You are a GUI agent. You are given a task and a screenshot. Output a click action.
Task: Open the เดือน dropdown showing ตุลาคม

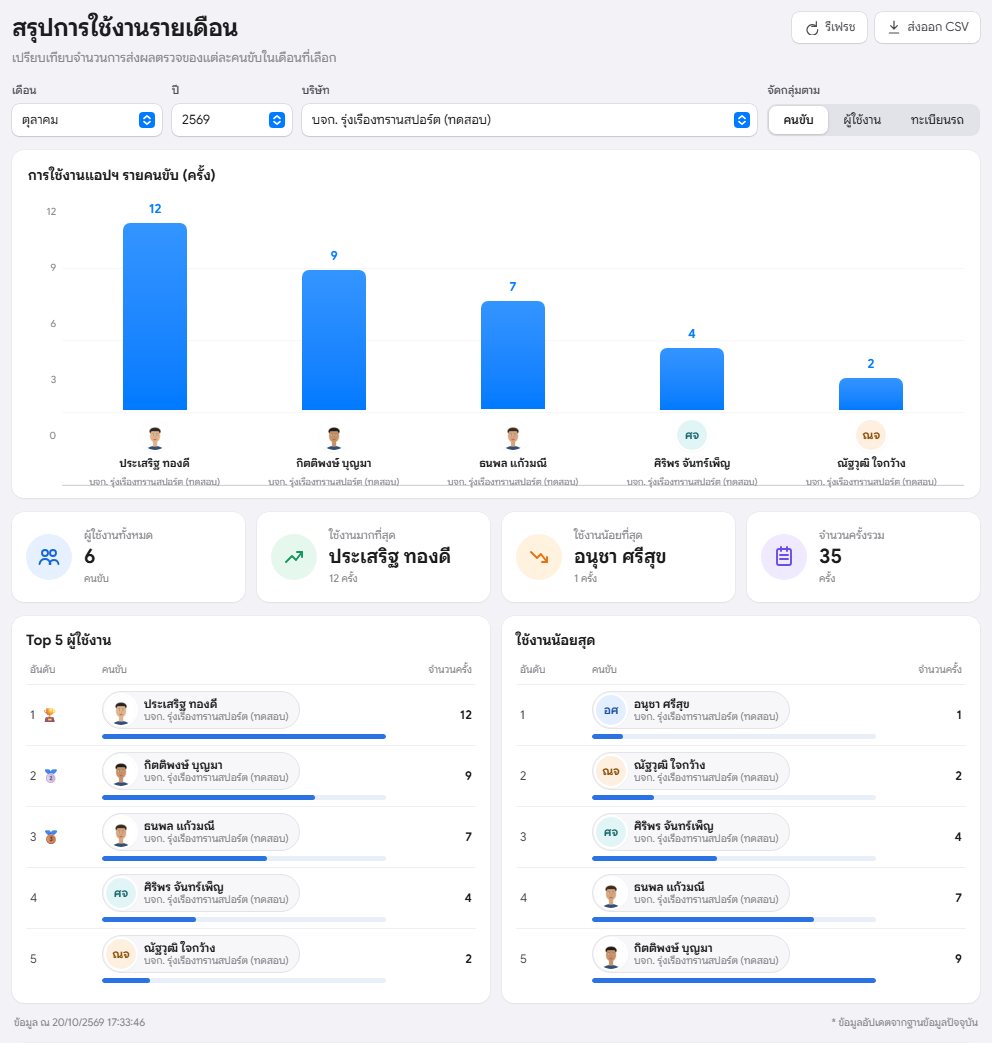[87, 120]
